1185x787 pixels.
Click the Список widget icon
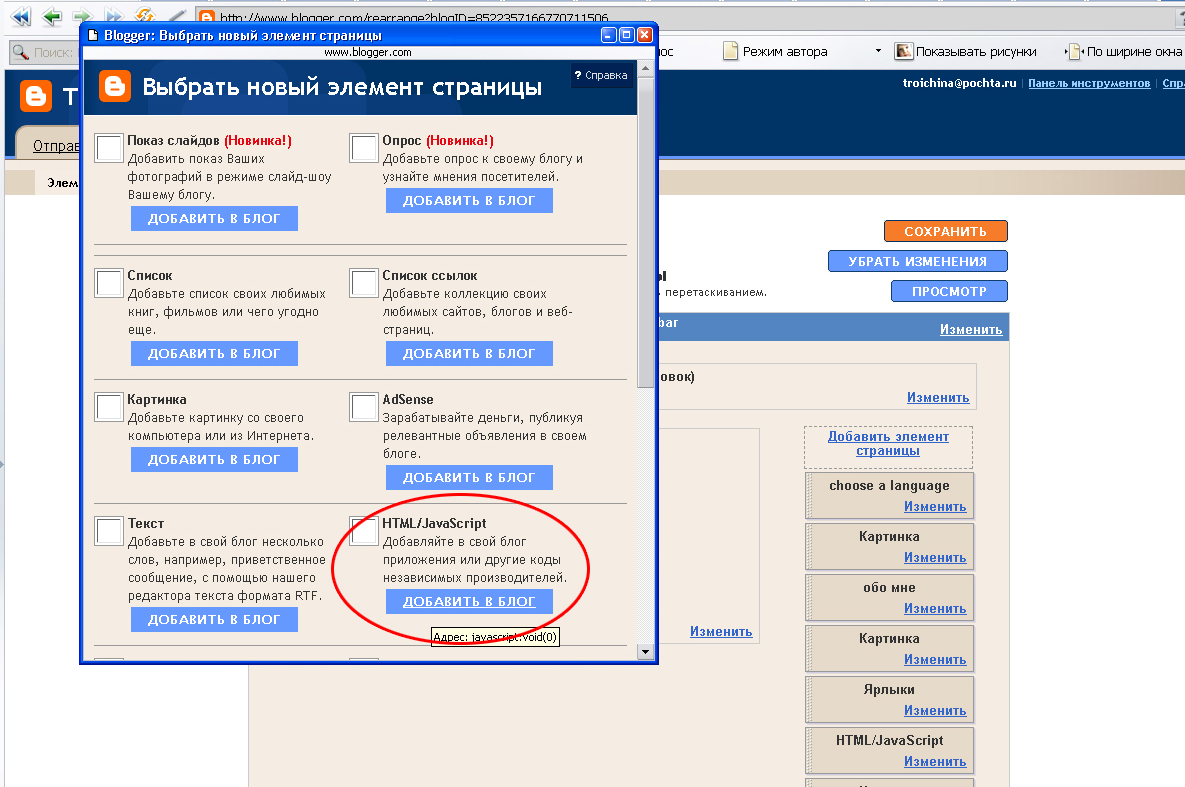[x=109, y=283]
